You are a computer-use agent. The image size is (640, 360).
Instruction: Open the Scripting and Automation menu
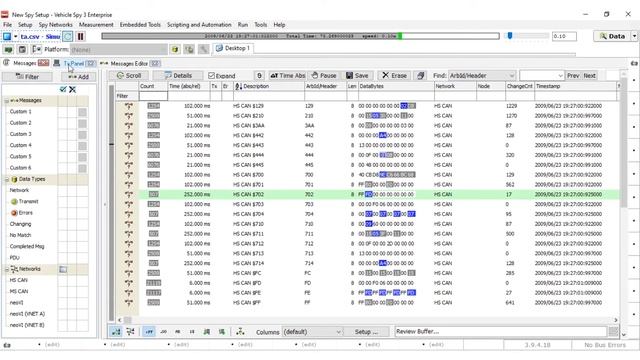coord(199,25)
